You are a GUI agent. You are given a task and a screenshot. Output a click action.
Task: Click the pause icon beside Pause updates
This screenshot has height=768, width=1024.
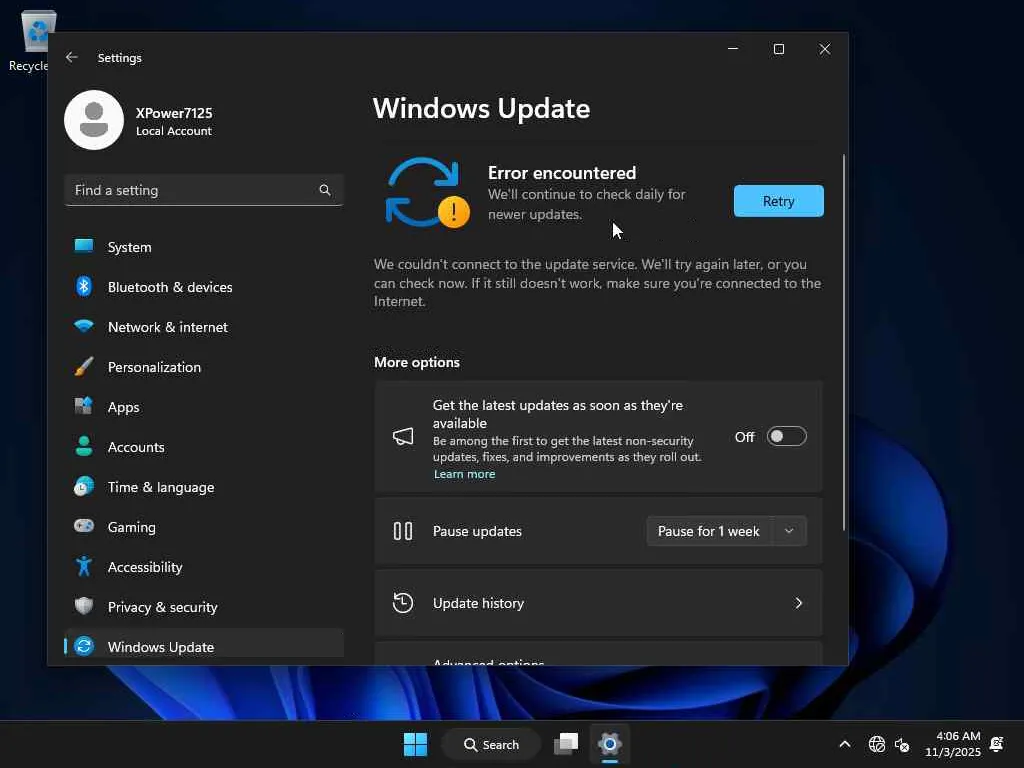403,531
